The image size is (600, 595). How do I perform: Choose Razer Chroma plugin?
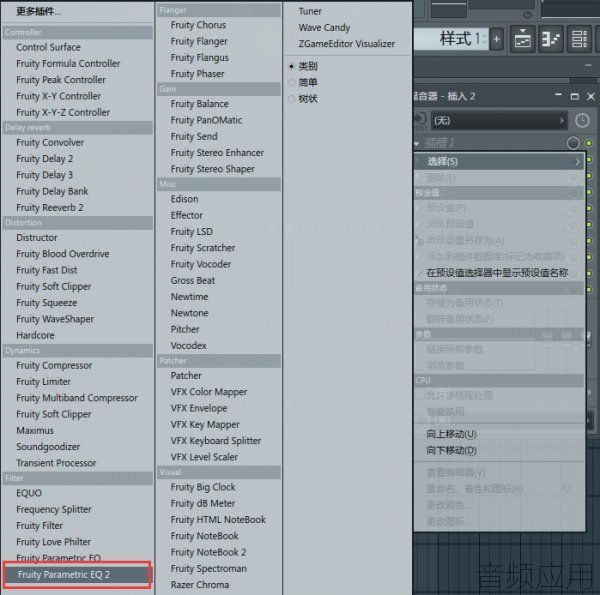[200, 585]
